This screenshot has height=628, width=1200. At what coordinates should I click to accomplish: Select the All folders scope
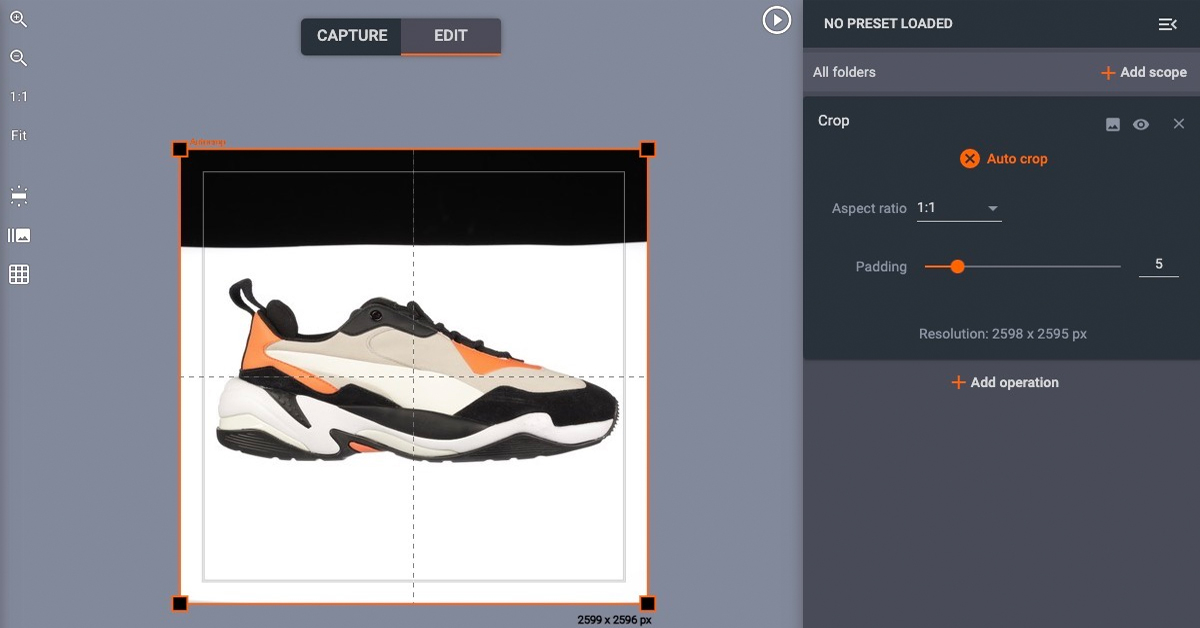click(x=841, y=72)
